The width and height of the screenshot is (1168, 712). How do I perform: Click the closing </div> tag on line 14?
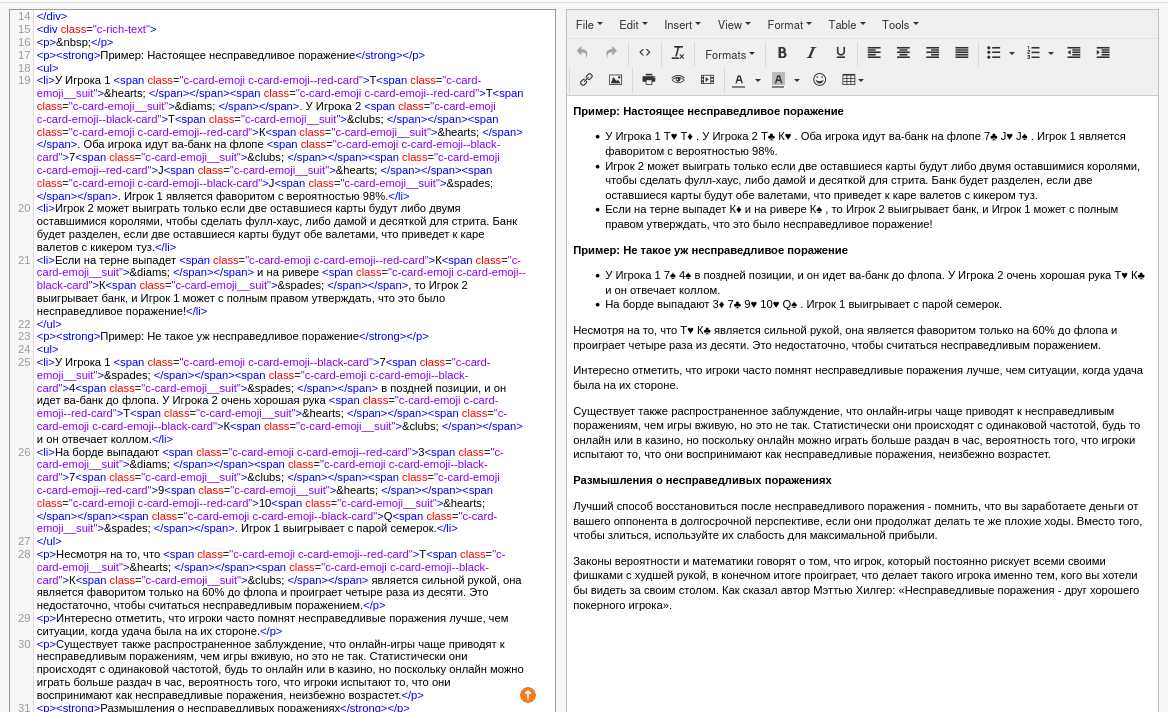[51, 16]
